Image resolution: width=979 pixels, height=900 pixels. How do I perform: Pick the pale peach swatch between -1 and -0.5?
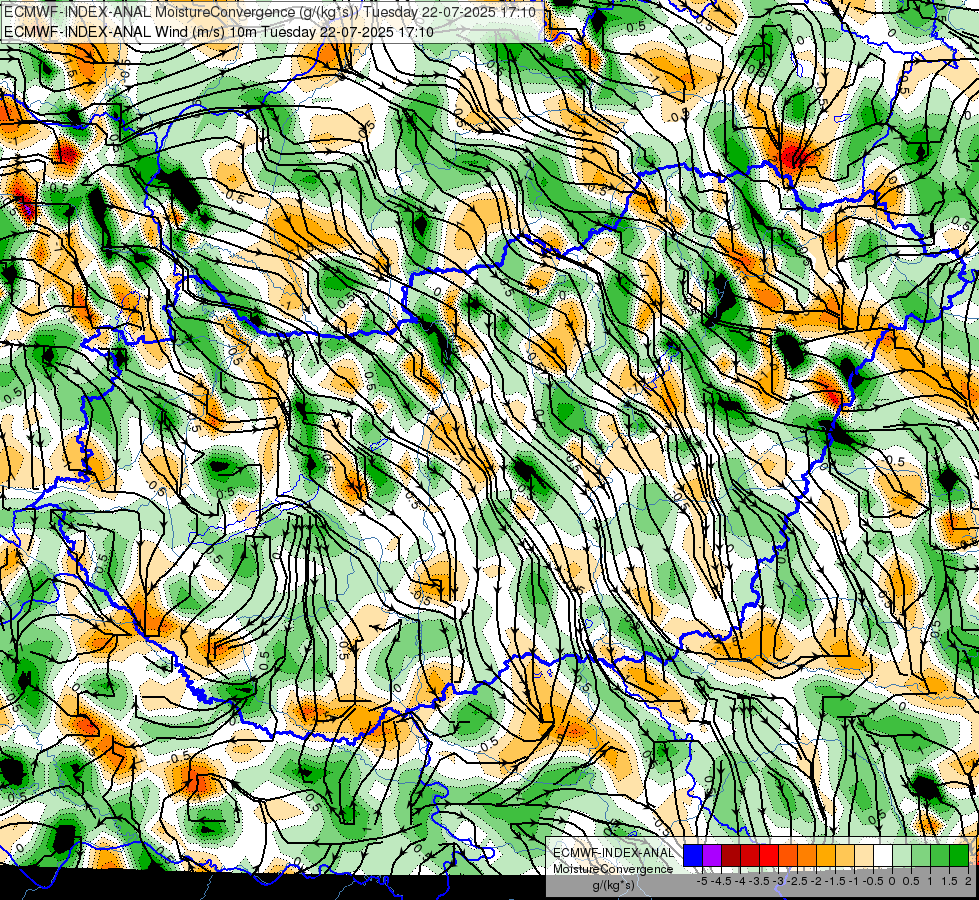[x=864, y=856]
